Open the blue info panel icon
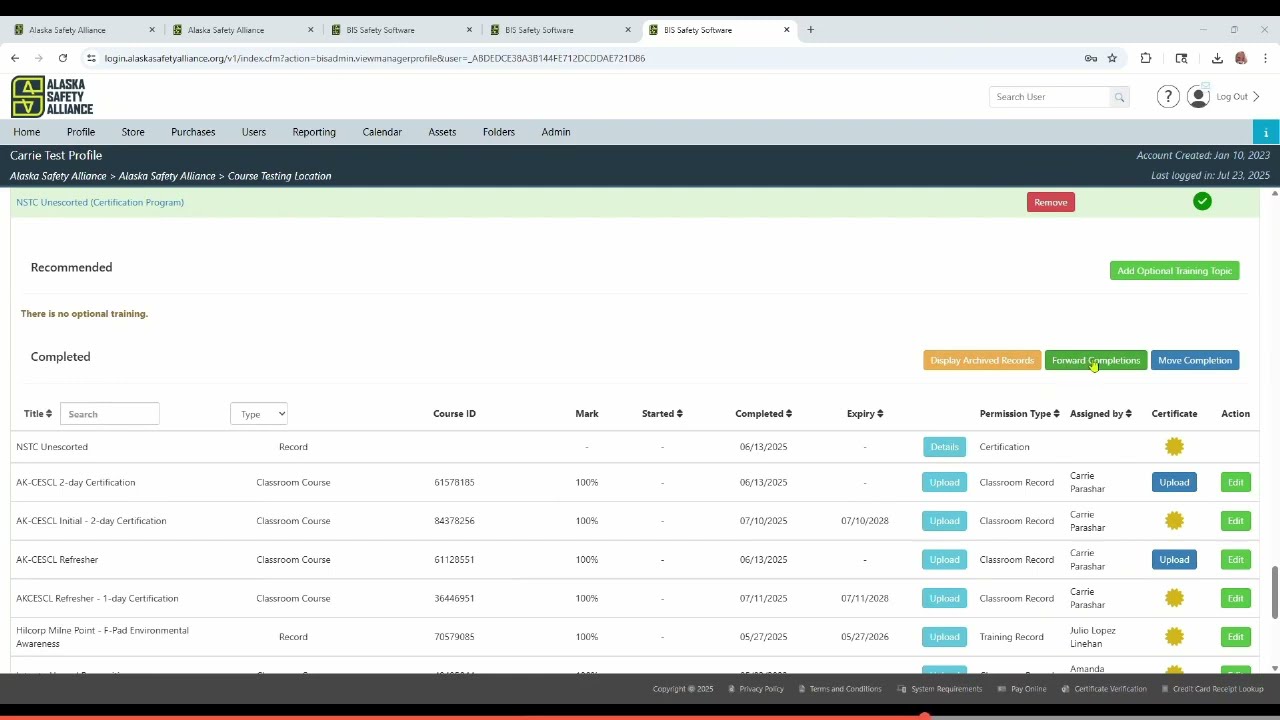The height and width of the screenshot is (720, 1280). [x=1266, y=132]
